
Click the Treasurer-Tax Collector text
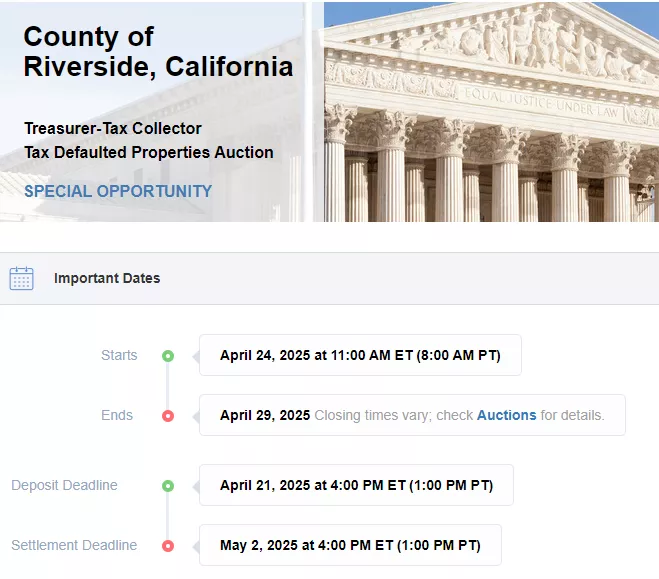pyautogui.click(x=113, y=128)
